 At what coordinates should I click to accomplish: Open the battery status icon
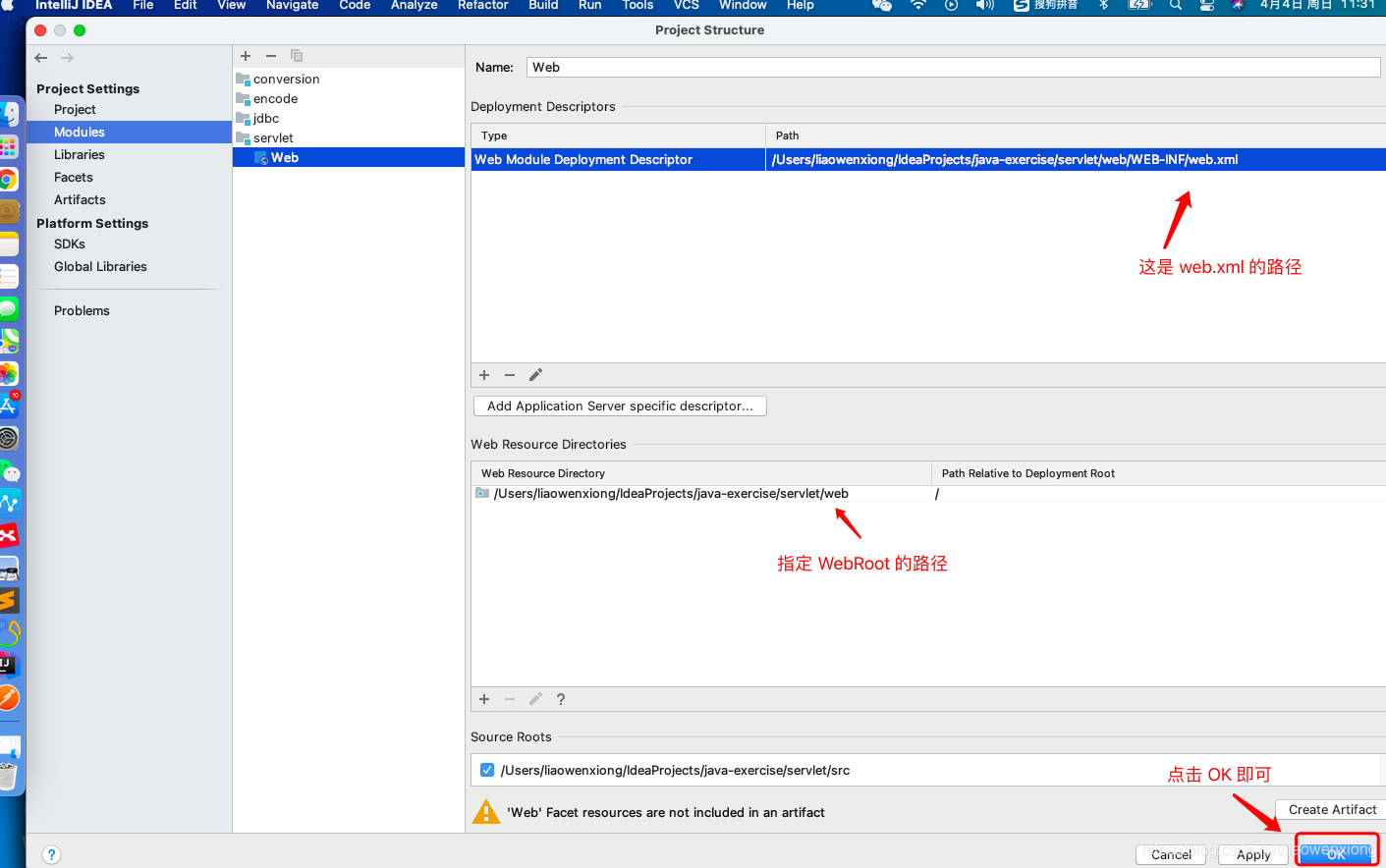[1139, 5]
